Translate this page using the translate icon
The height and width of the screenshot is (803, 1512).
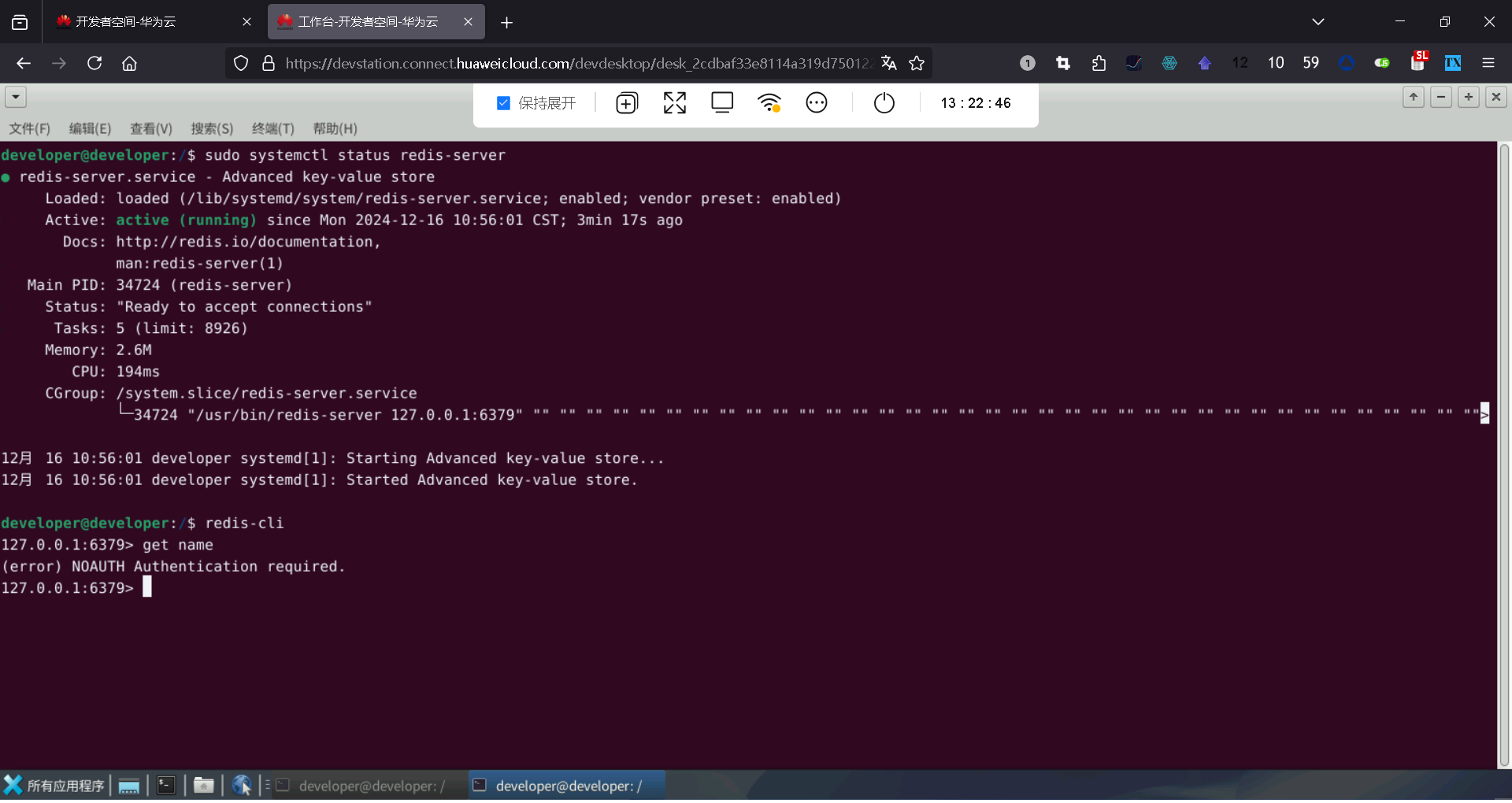pos(889,63)
